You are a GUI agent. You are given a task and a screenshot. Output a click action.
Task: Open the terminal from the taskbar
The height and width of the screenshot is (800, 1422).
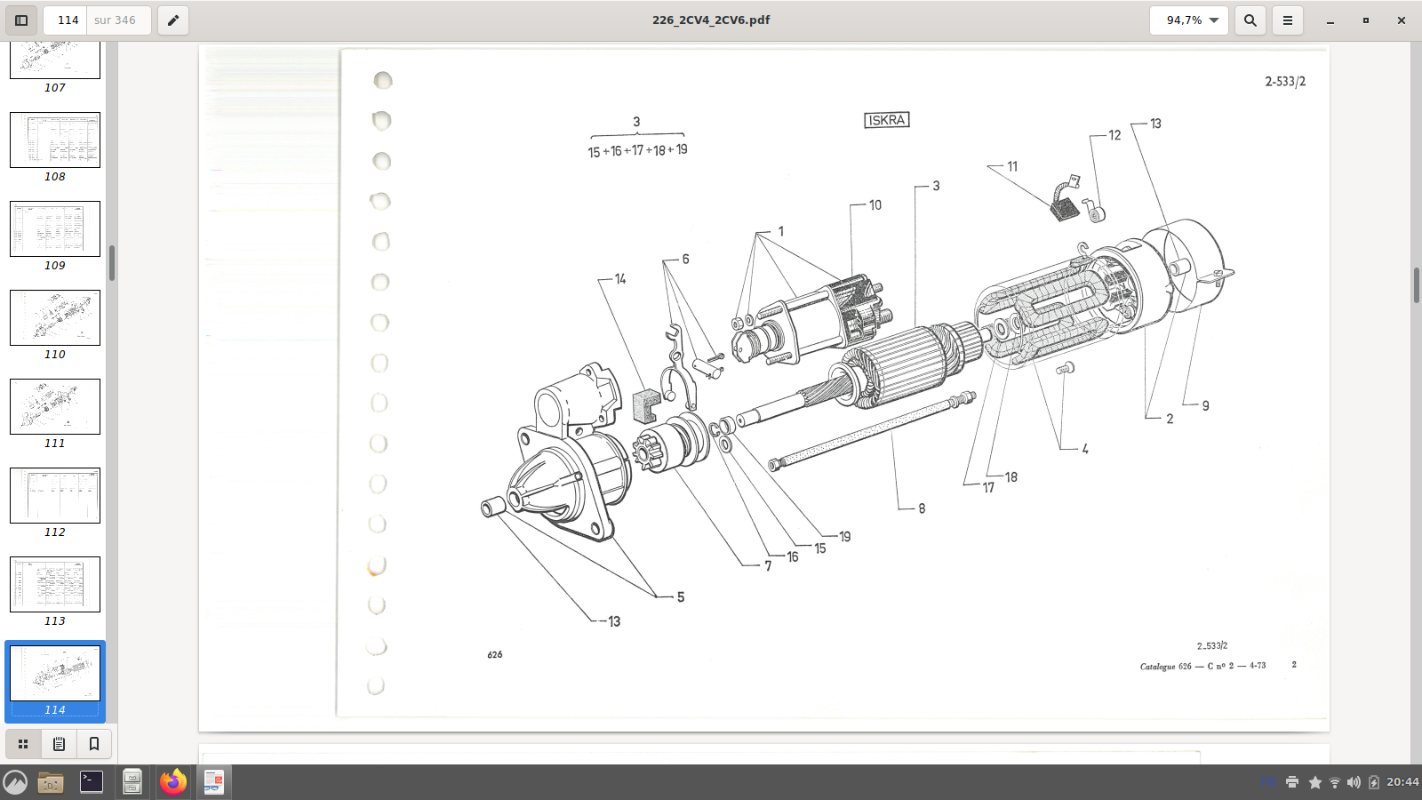(x=91, y=782)
